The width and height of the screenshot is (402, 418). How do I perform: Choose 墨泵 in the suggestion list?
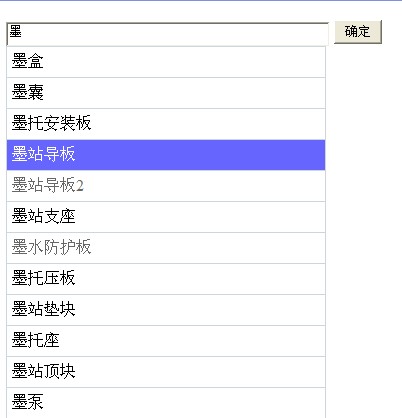tap(166, 403)
